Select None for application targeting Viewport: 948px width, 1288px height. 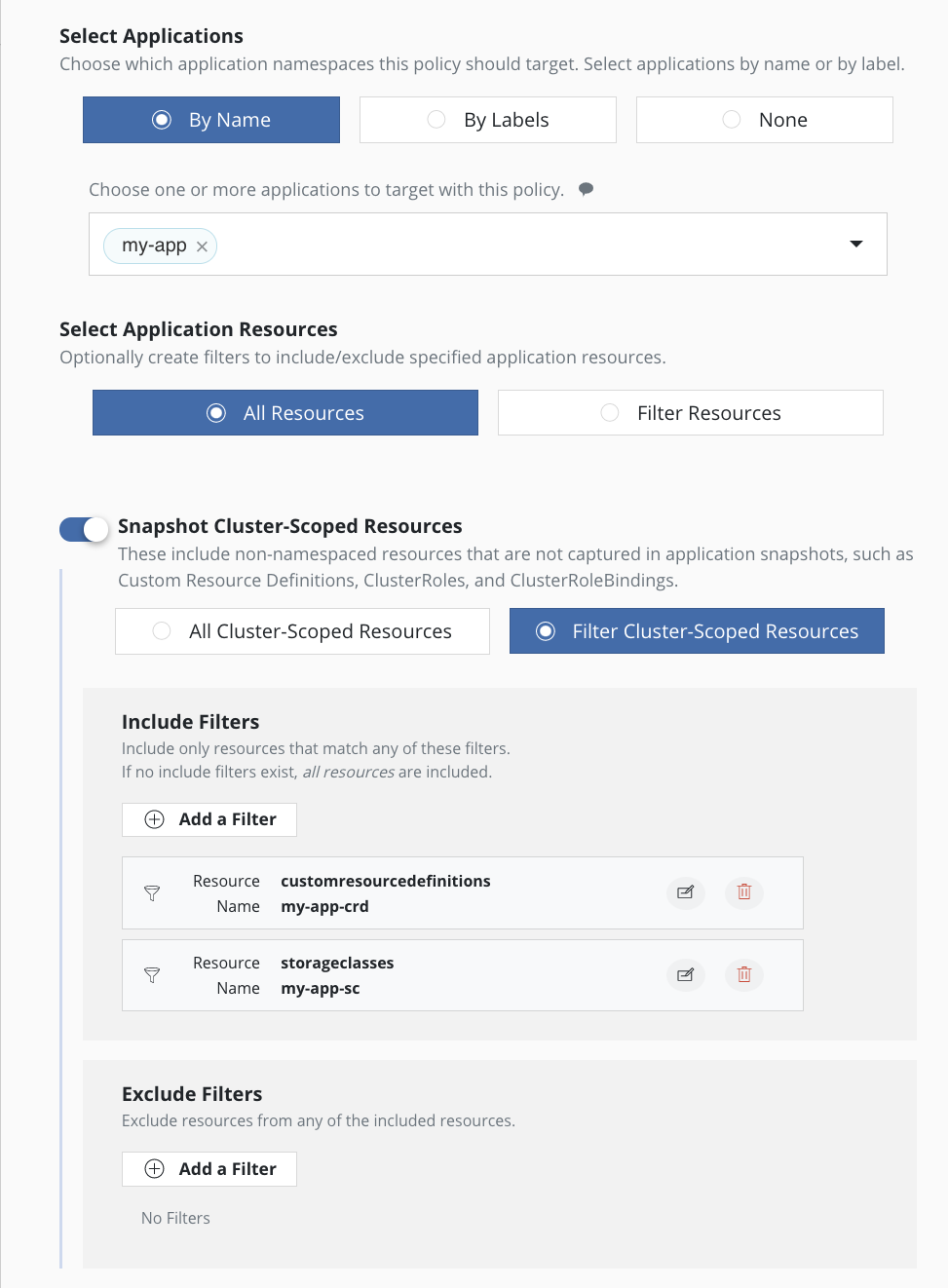(764, 119)
